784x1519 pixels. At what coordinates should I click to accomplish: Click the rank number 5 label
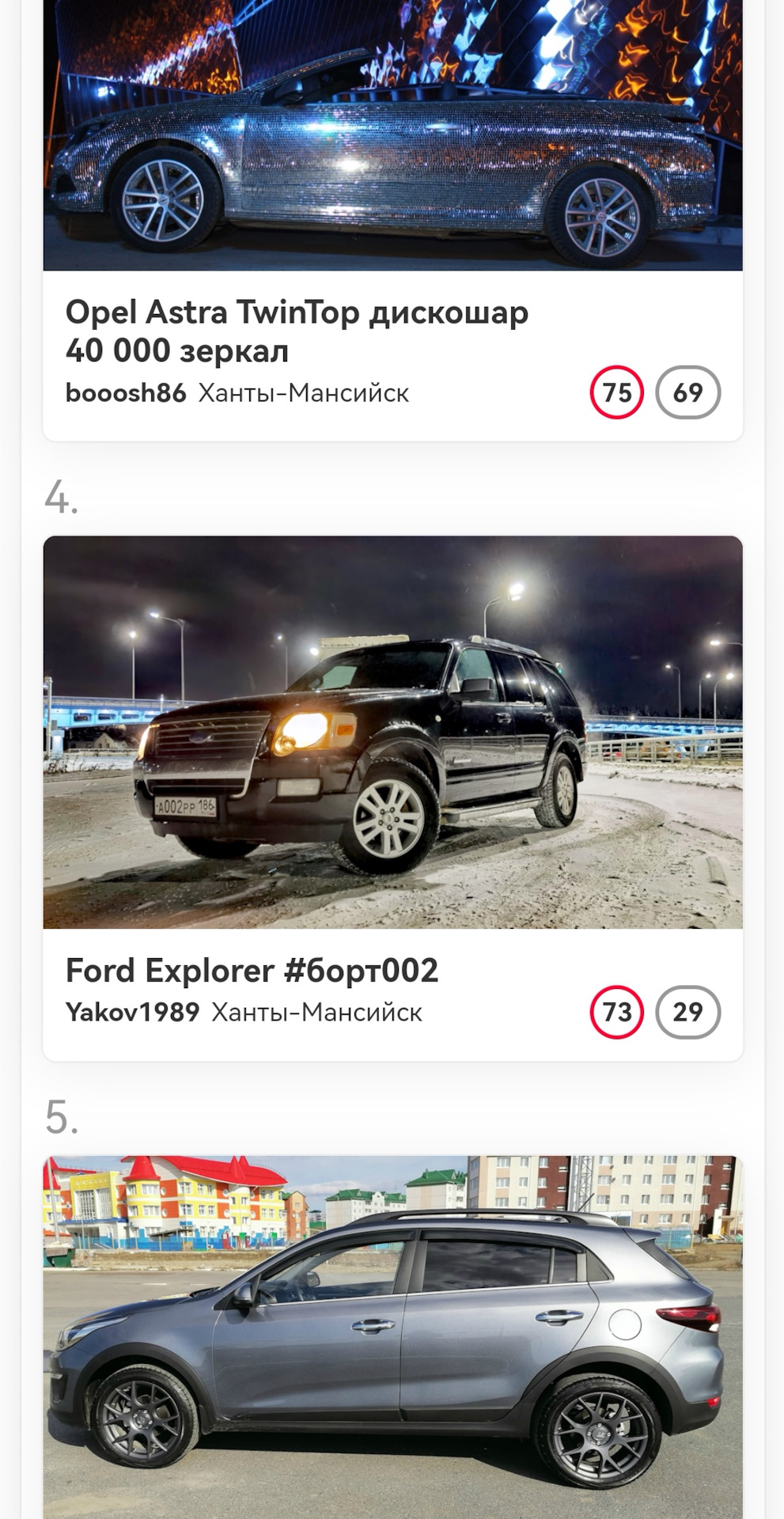62,1118
